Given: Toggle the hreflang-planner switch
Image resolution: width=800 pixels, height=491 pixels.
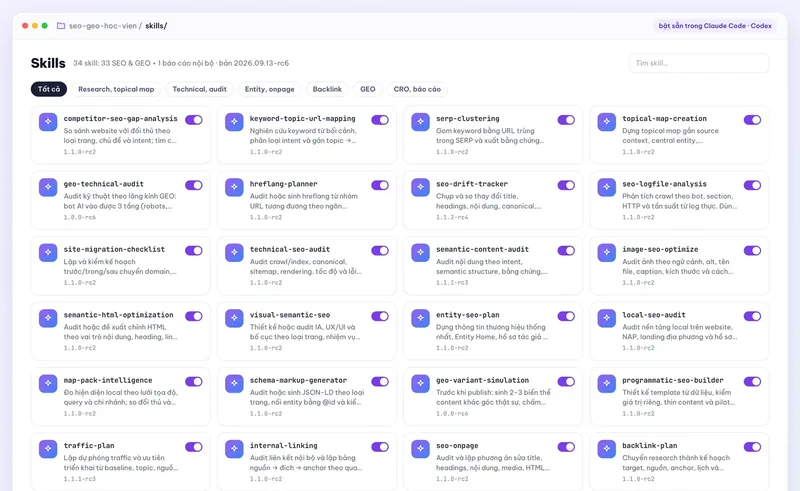Looking at the screenshot, I should [x=380, y=185].
